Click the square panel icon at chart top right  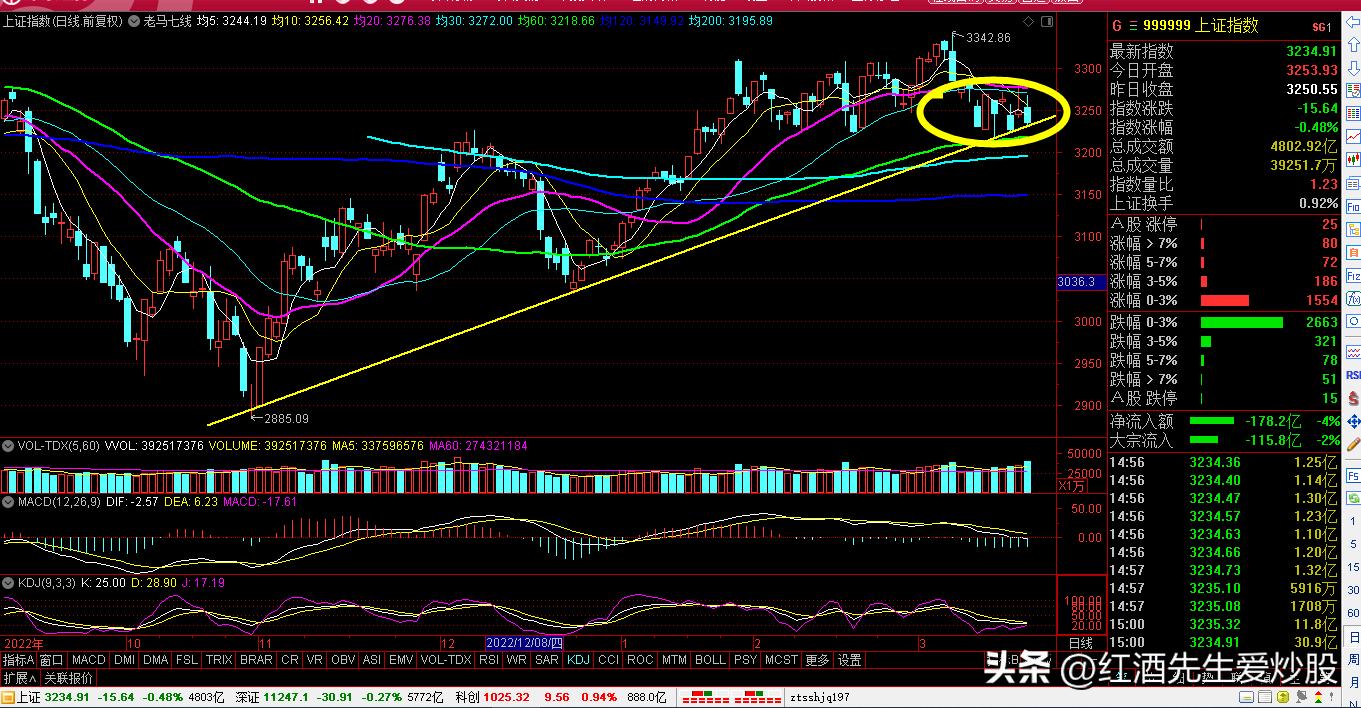[1047, 22]
